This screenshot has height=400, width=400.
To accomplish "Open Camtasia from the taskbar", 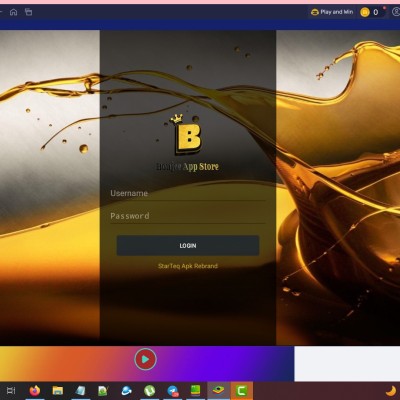I will pos(242,391).
